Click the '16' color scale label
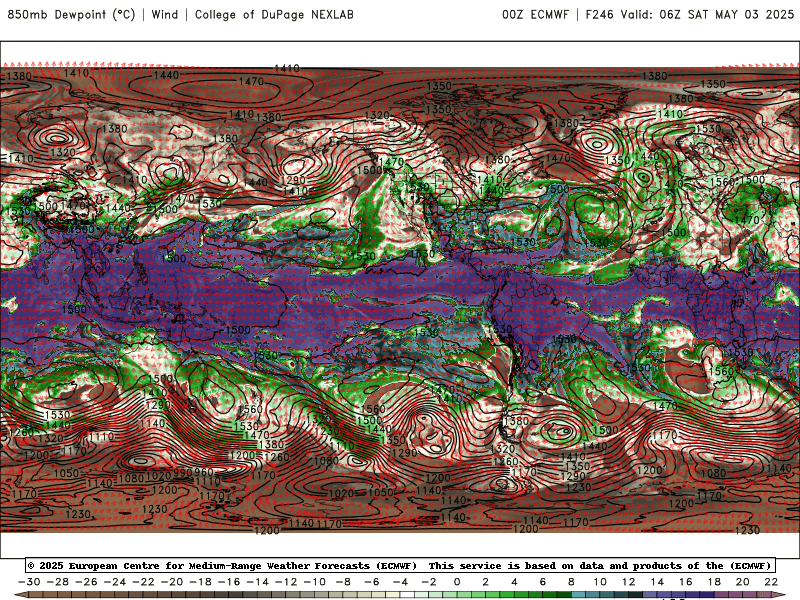This screenshot has height=600, width=800. [685, 582]
